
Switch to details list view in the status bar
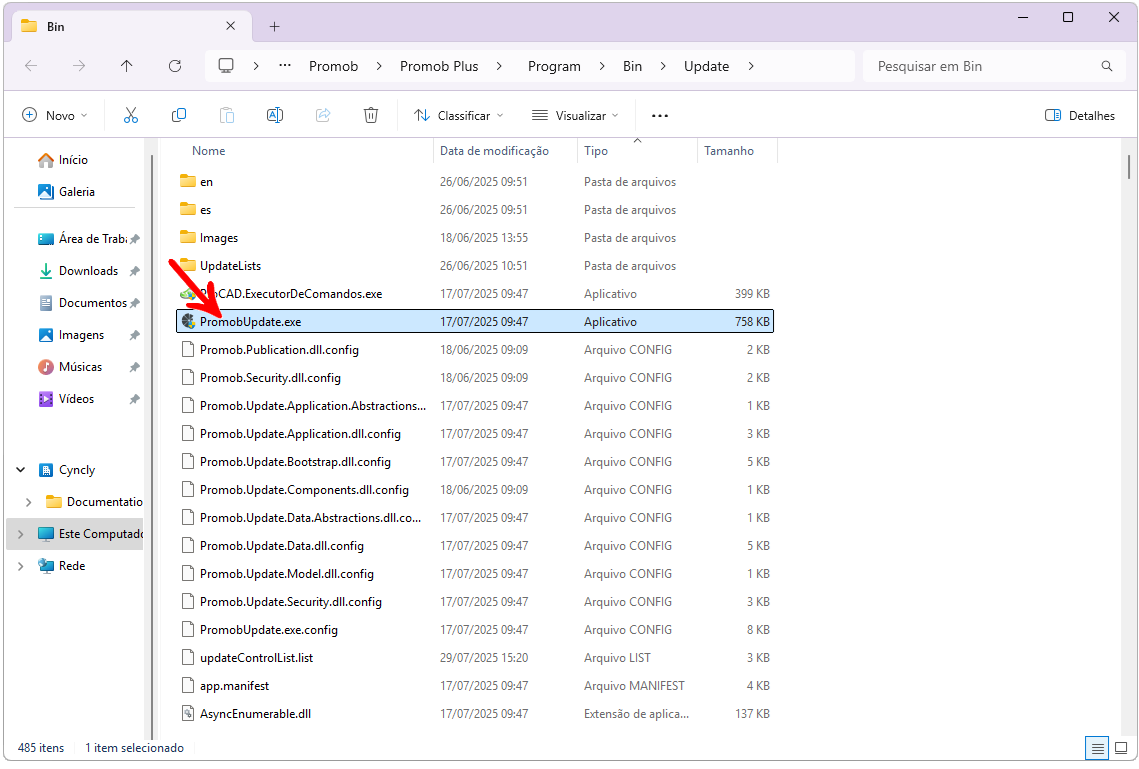[x=1098, y=748]
